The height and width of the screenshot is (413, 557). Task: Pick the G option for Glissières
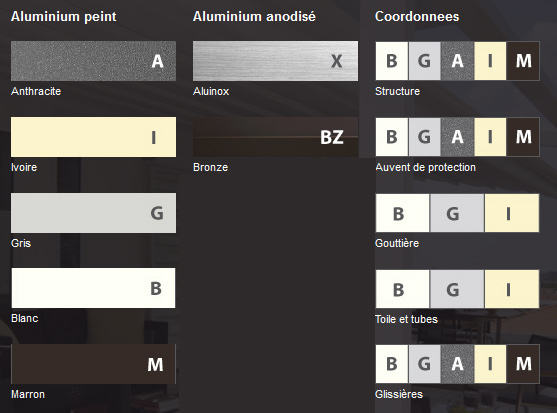pos(424,364)
